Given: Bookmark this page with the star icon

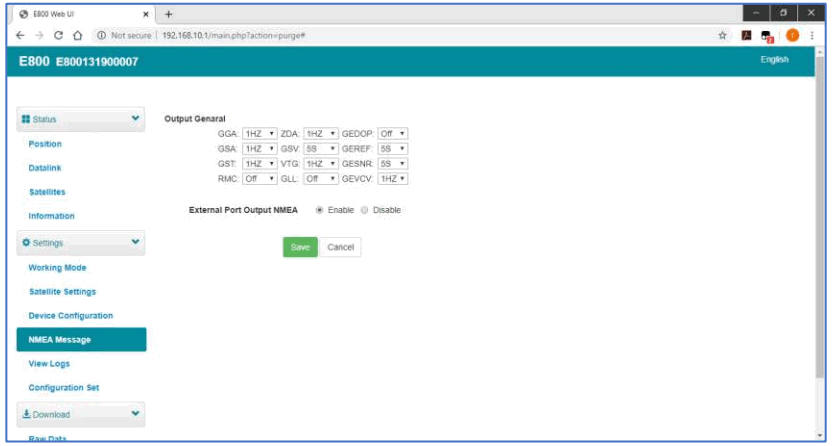Looking at the screenshot, I should point(722,36).
